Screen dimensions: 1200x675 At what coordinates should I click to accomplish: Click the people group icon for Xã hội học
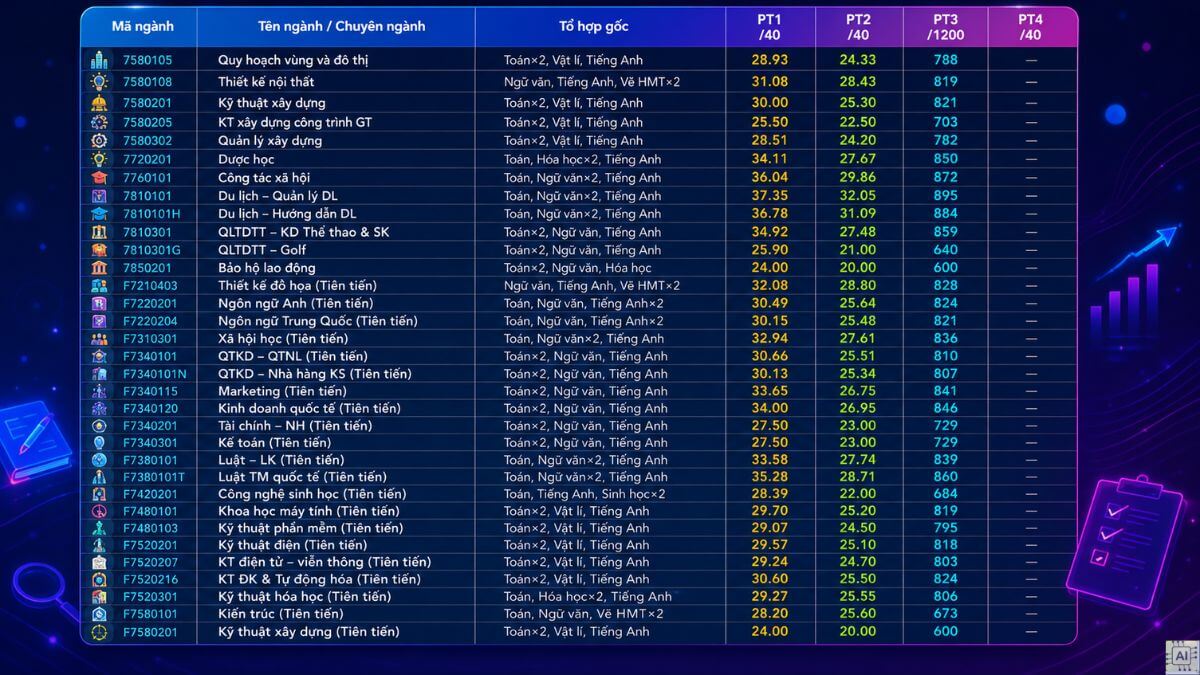(x=99, y=339)
